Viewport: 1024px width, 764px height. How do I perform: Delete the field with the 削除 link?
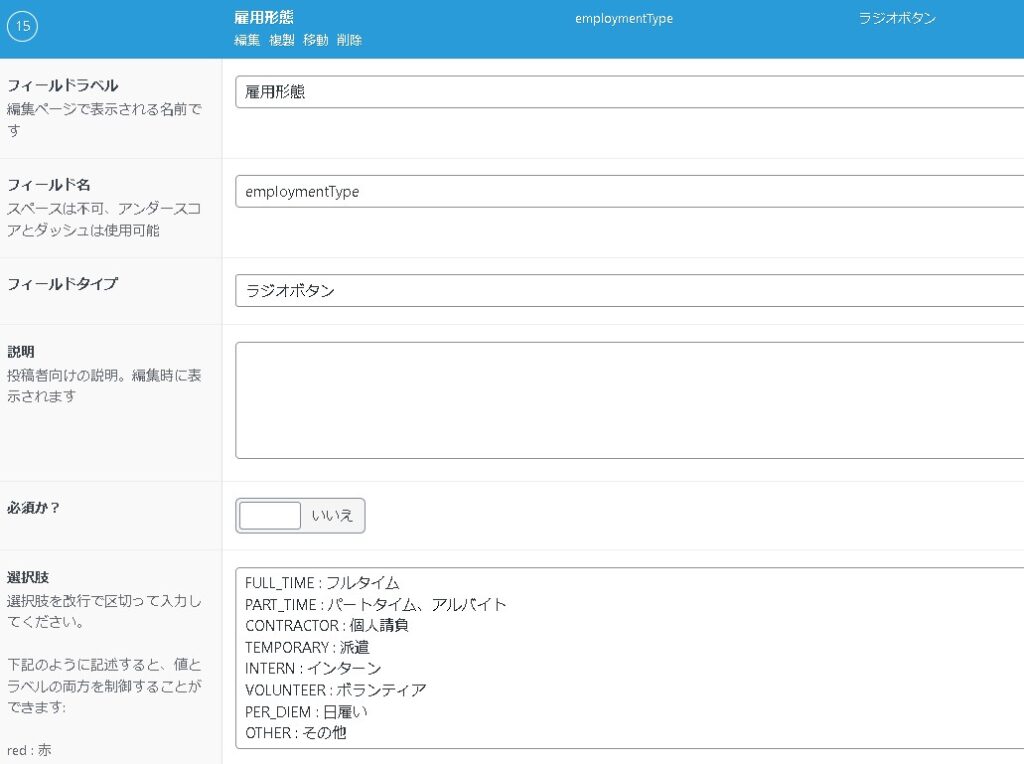349,41
